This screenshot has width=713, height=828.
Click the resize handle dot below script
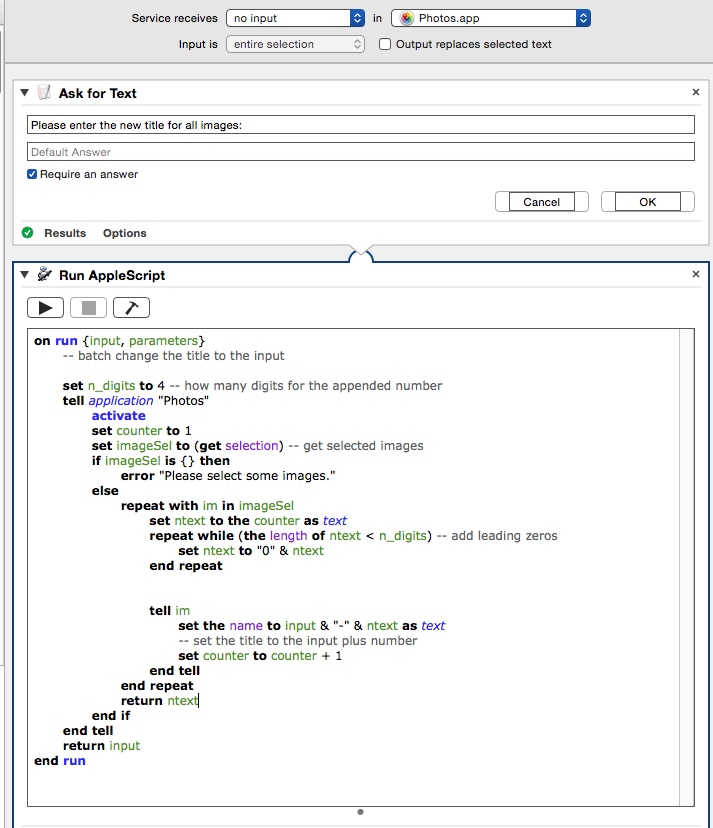pos(360,812)
